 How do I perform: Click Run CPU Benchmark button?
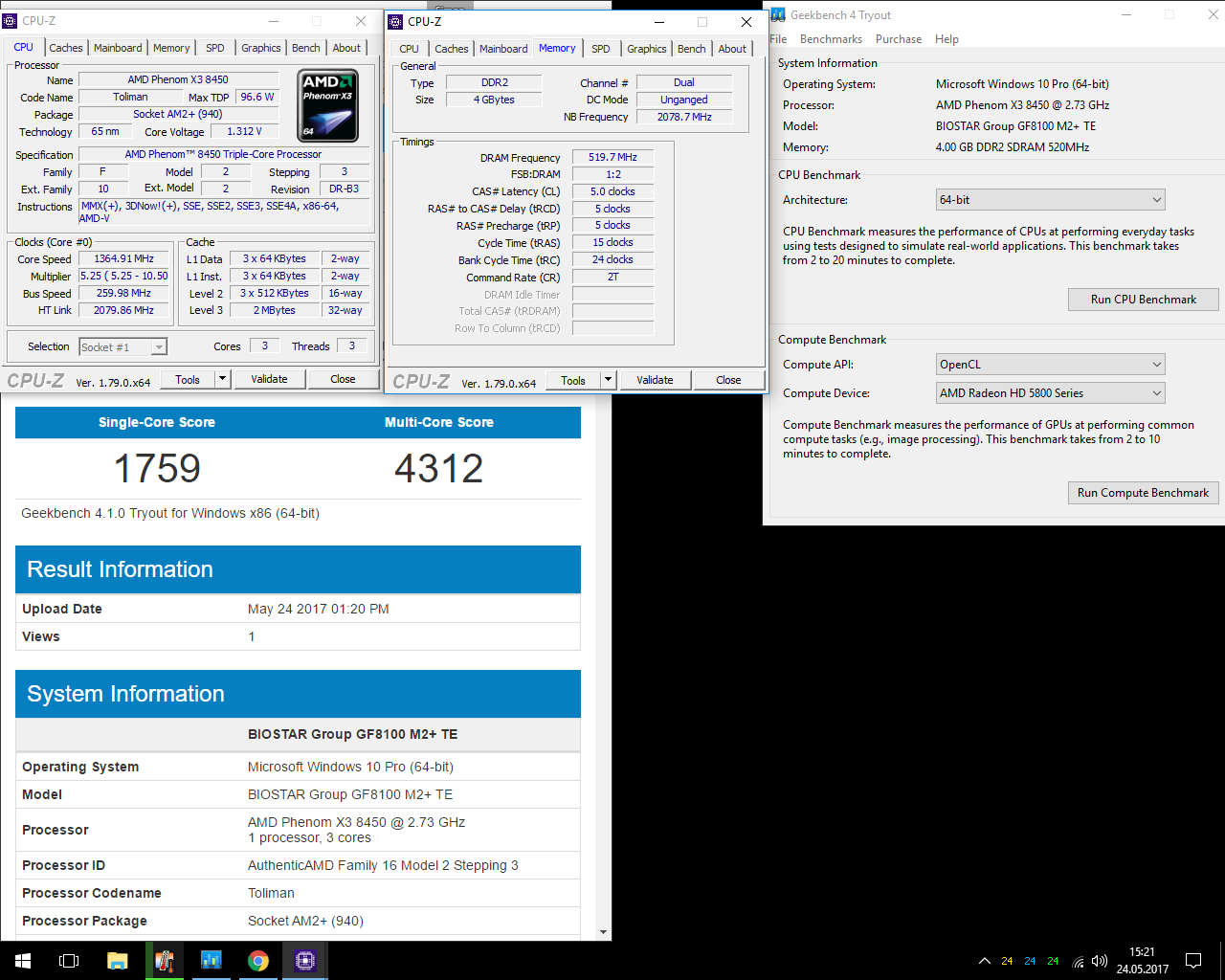click(x=1143, y=300)
